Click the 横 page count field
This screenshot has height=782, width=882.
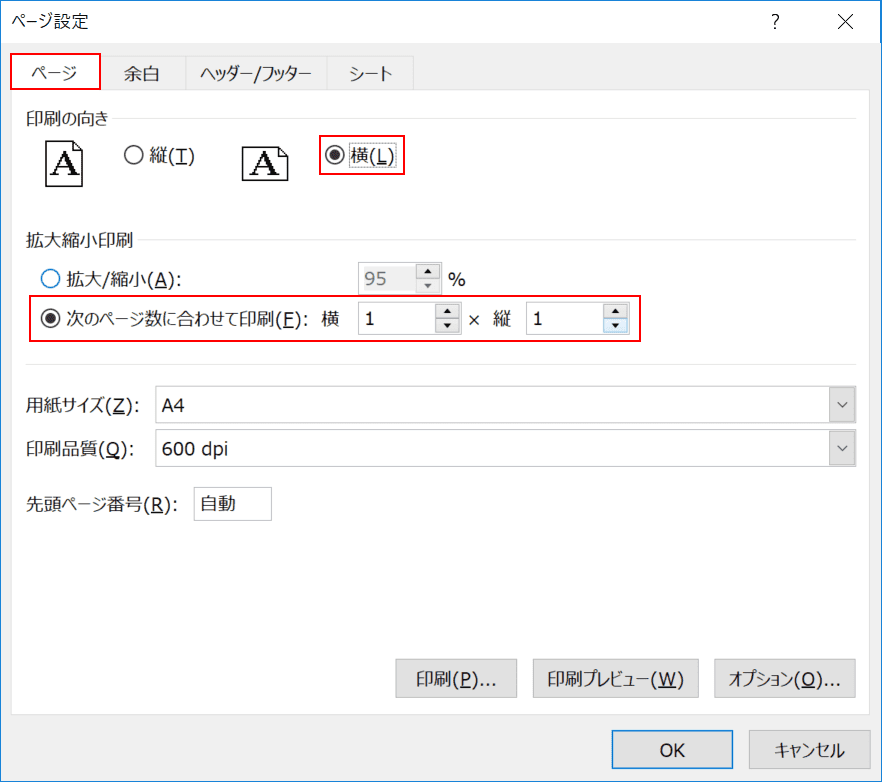point(397,319)
